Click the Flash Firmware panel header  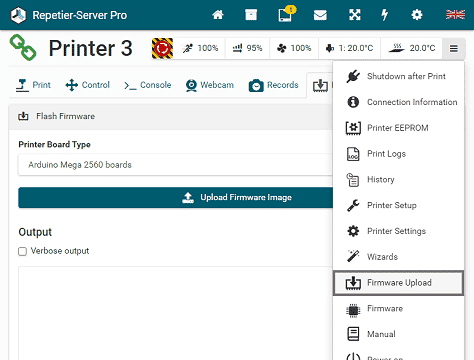click(x=171, y=116)
